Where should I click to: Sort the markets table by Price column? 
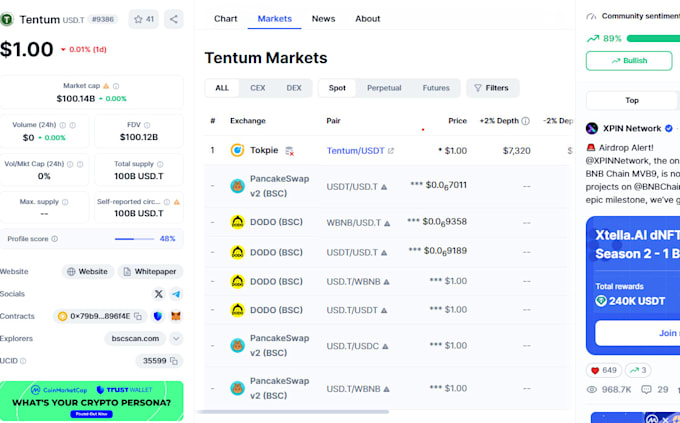457,121
